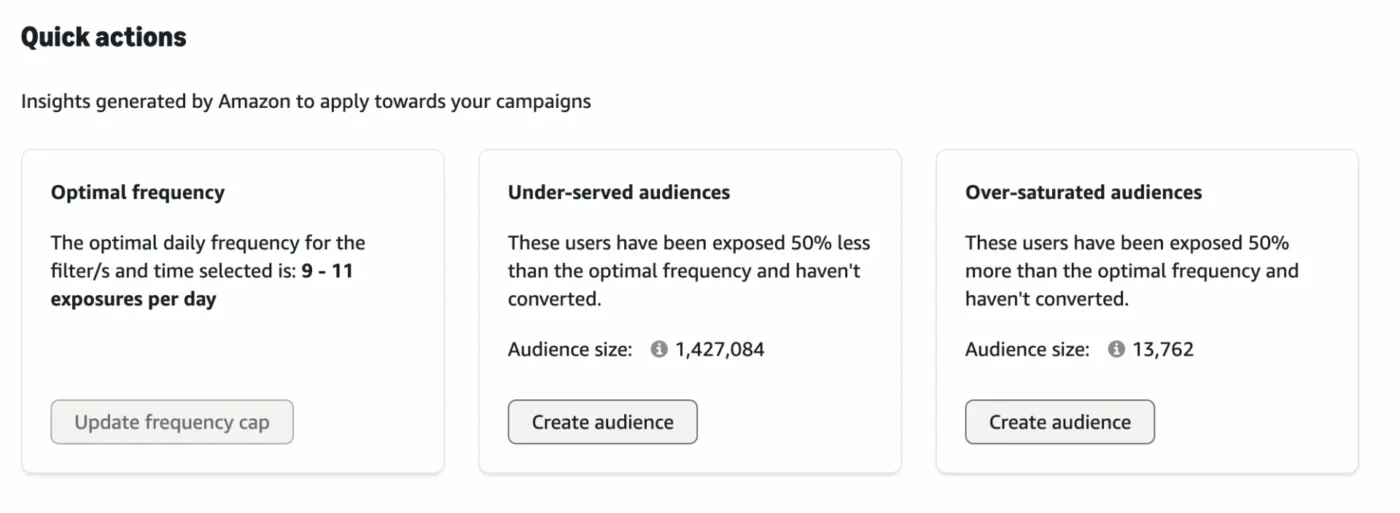Viewport: 1400px width, 513px height.
Task: Click the 1,427,084 audience size value
Action: (x=720, y=350)
